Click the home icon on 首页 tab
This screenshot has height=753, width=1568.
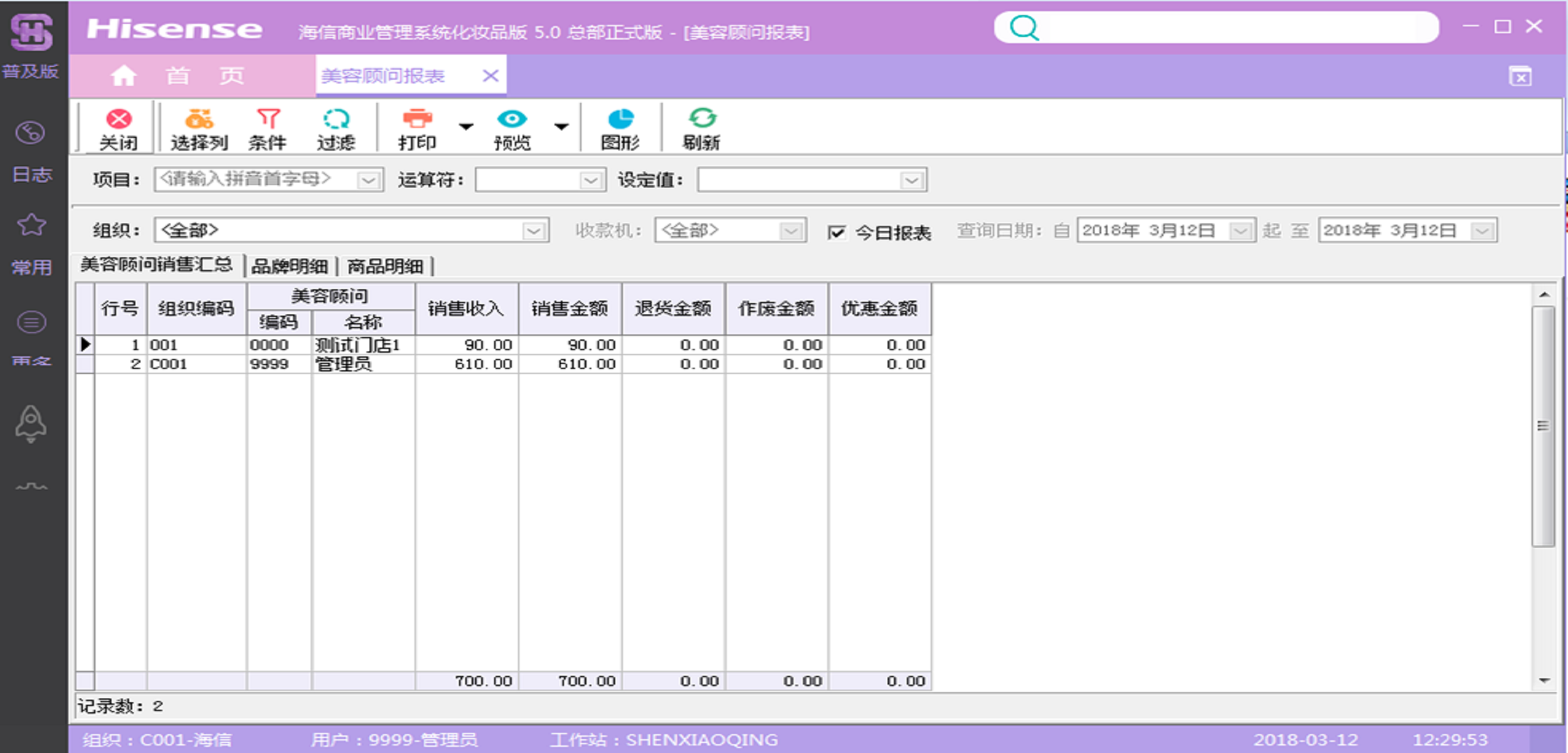pos(124,75)
